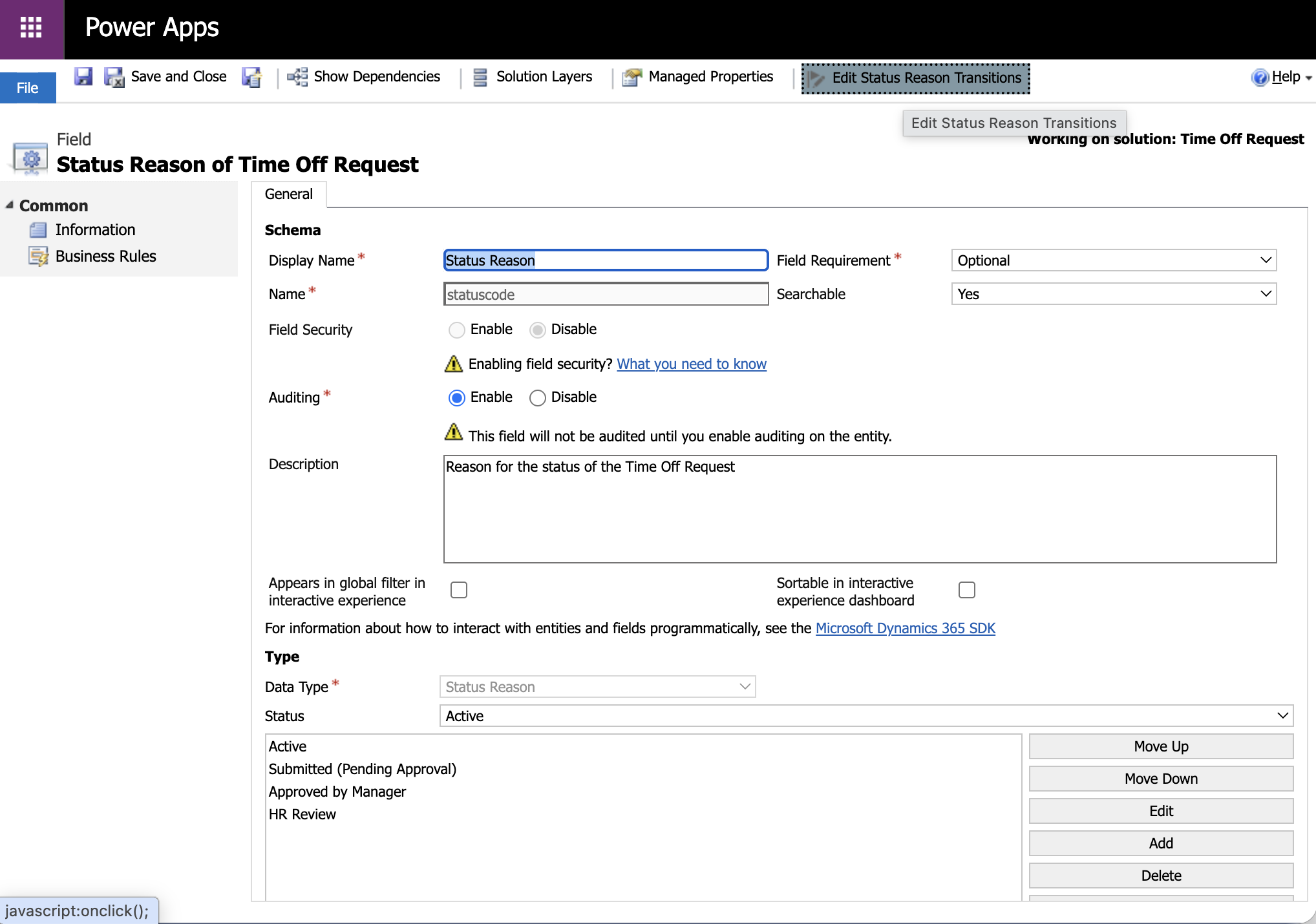The width and height of the screenshot is (1316, 924).
Task: Click Edit Status Reason Transitions label
Action: click(x=927, y=78)
